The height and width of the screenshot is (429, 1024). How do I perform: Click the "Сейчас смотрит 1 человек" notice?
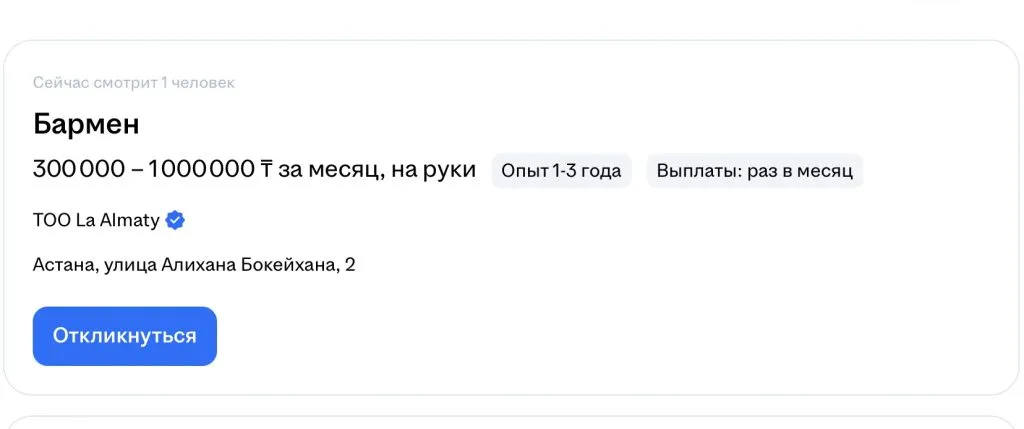click(134, 83)
